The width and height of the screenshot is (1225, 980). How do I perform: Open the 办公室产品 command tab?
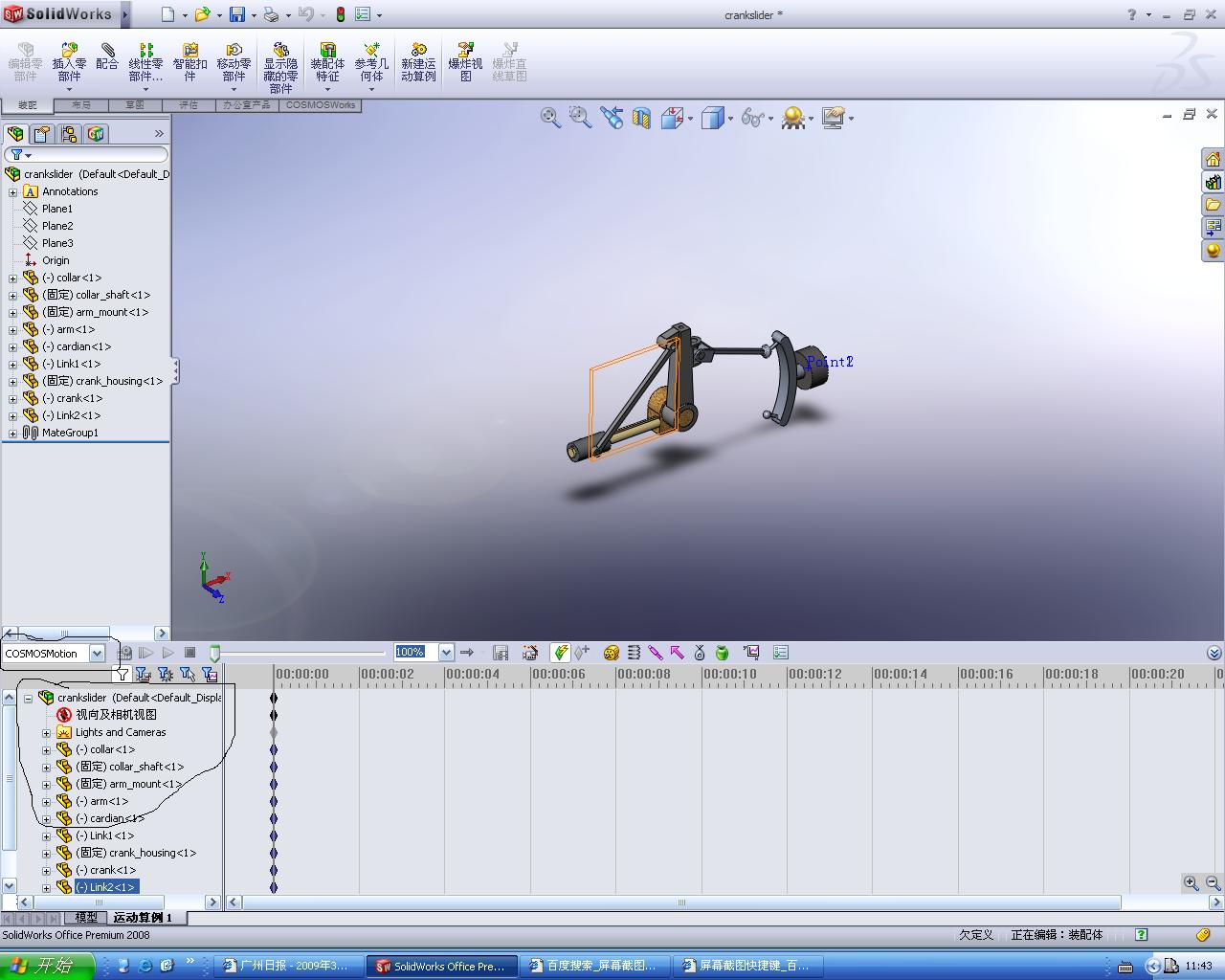247,105
